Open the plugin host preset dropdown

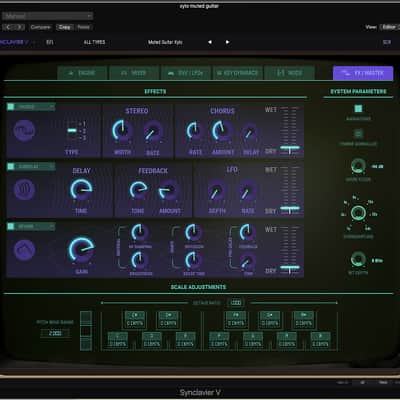pos(47,16)
